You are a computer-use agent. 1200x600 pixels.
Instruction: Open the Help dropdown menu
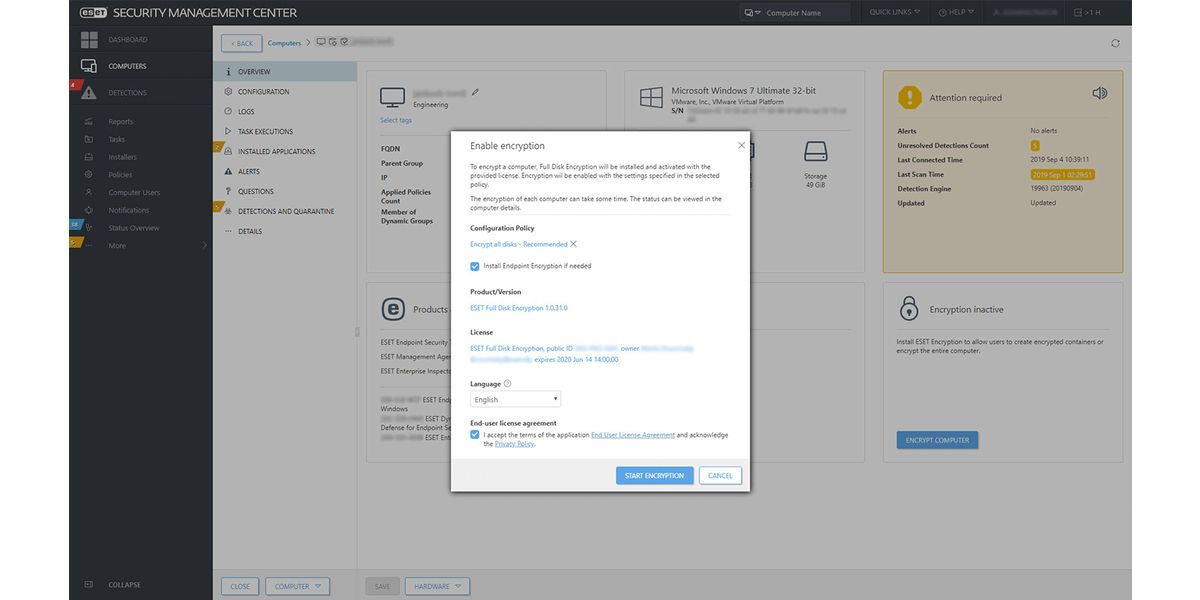955,12
